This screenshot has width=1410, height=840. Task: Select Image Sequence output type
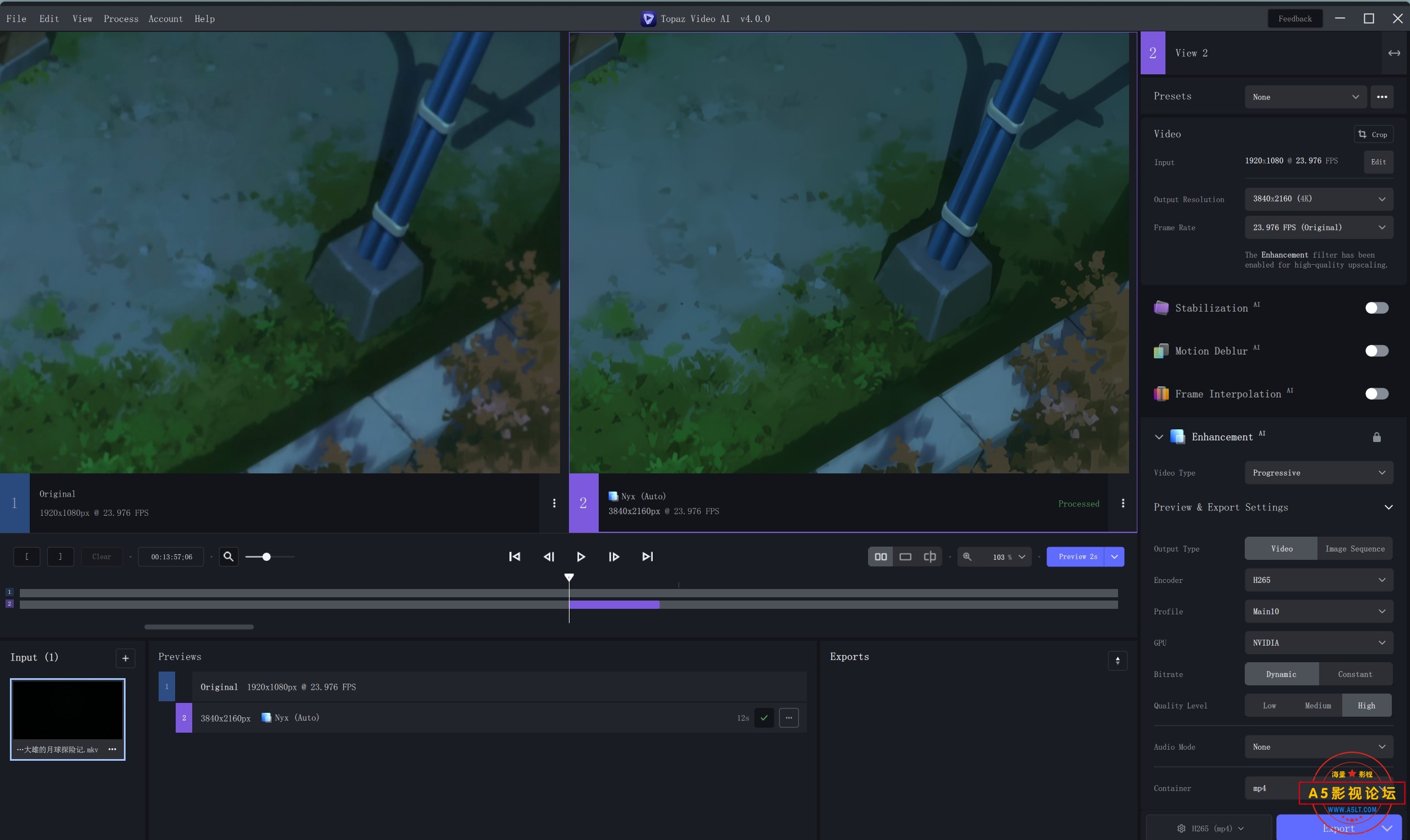1354,548
